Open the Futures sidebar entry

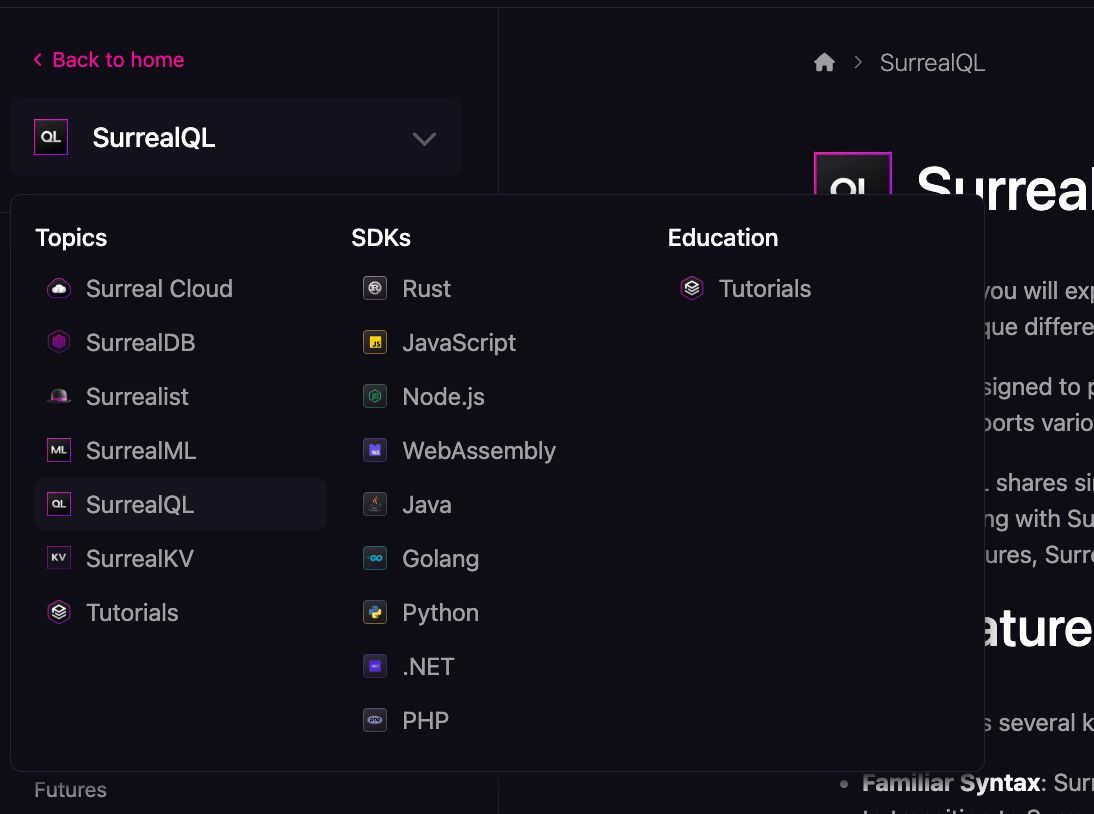click(x=70, y=790)
